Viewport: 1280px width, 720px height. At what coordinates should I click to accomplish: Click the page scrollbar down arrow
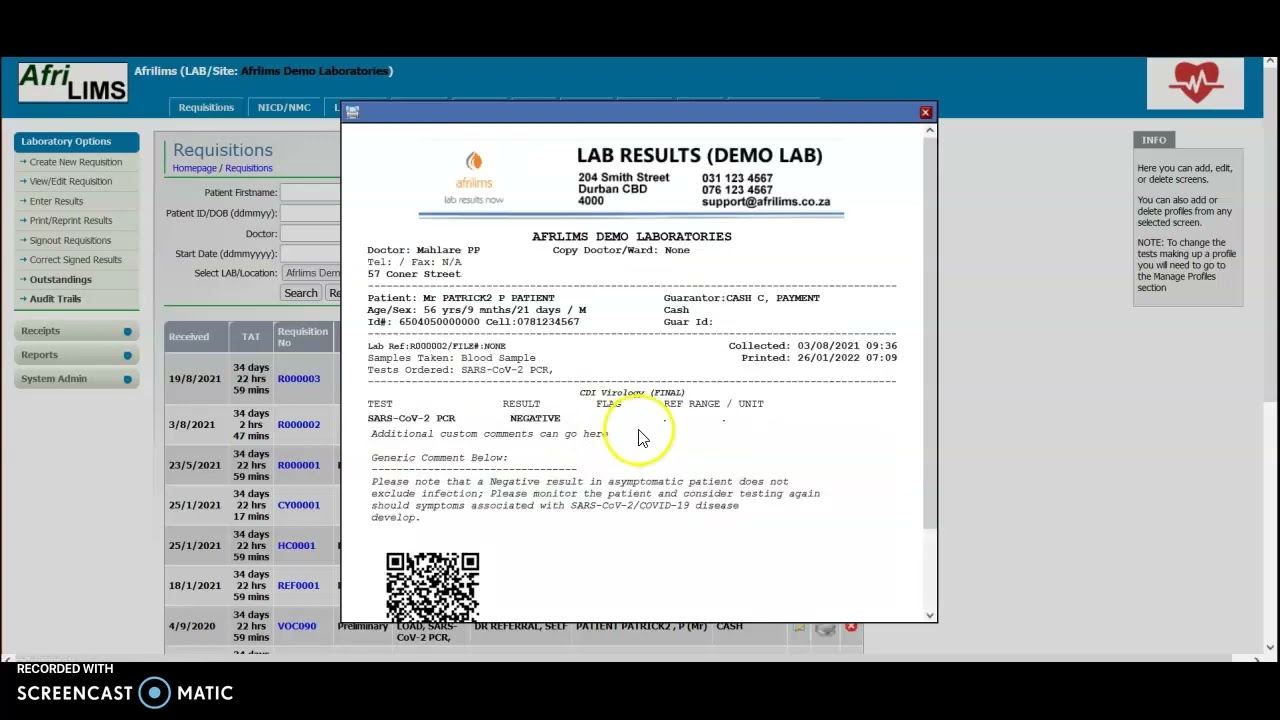tap(1271, 648)
